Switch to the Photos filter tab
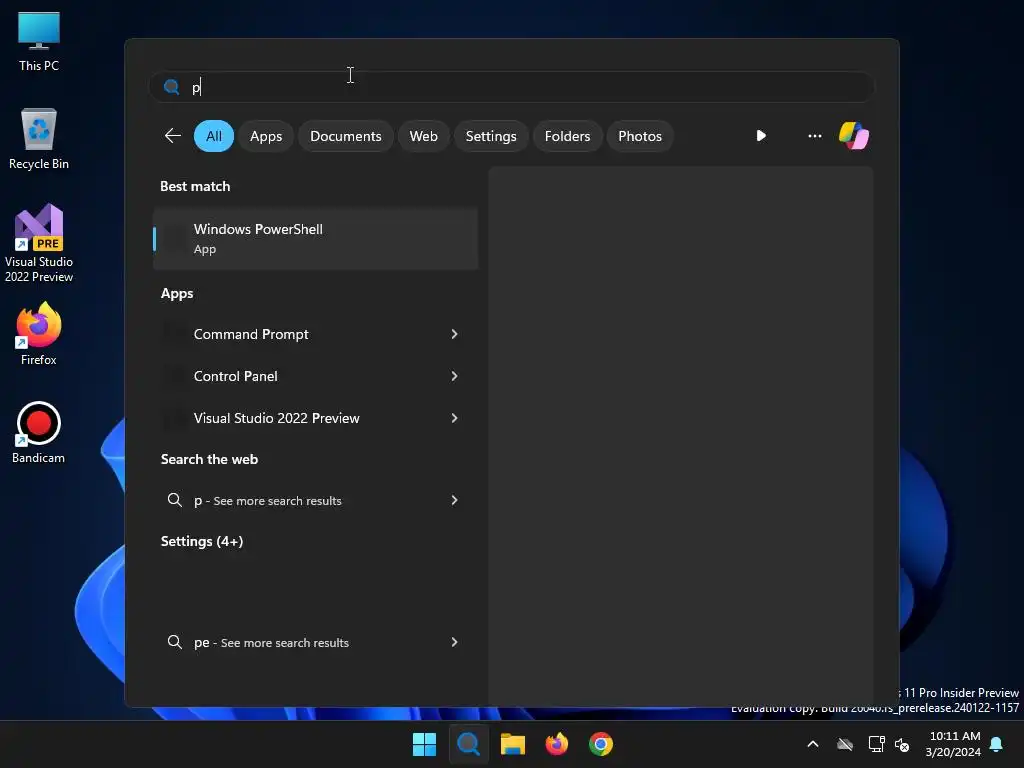The image size is (1024, 768). click(639, 136)
